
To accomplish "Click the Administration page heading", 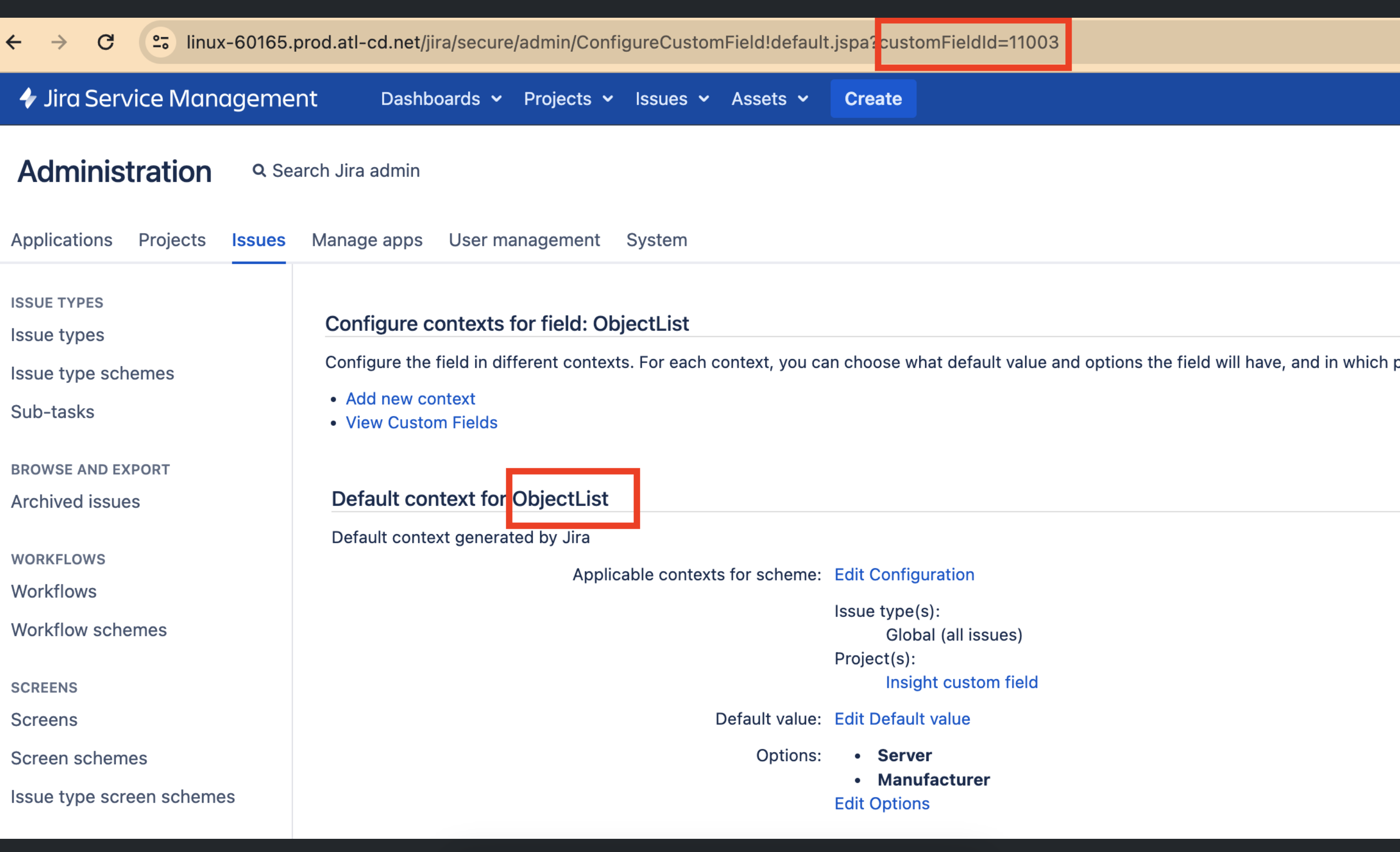I will [115, 171].
